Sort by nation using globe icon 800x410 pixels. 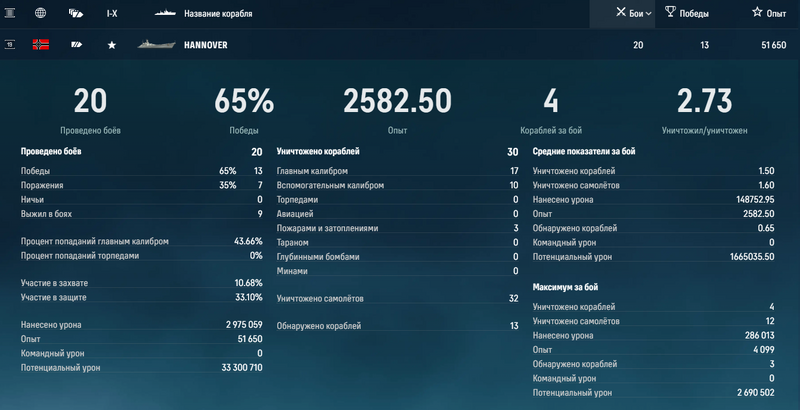point(41,14)
